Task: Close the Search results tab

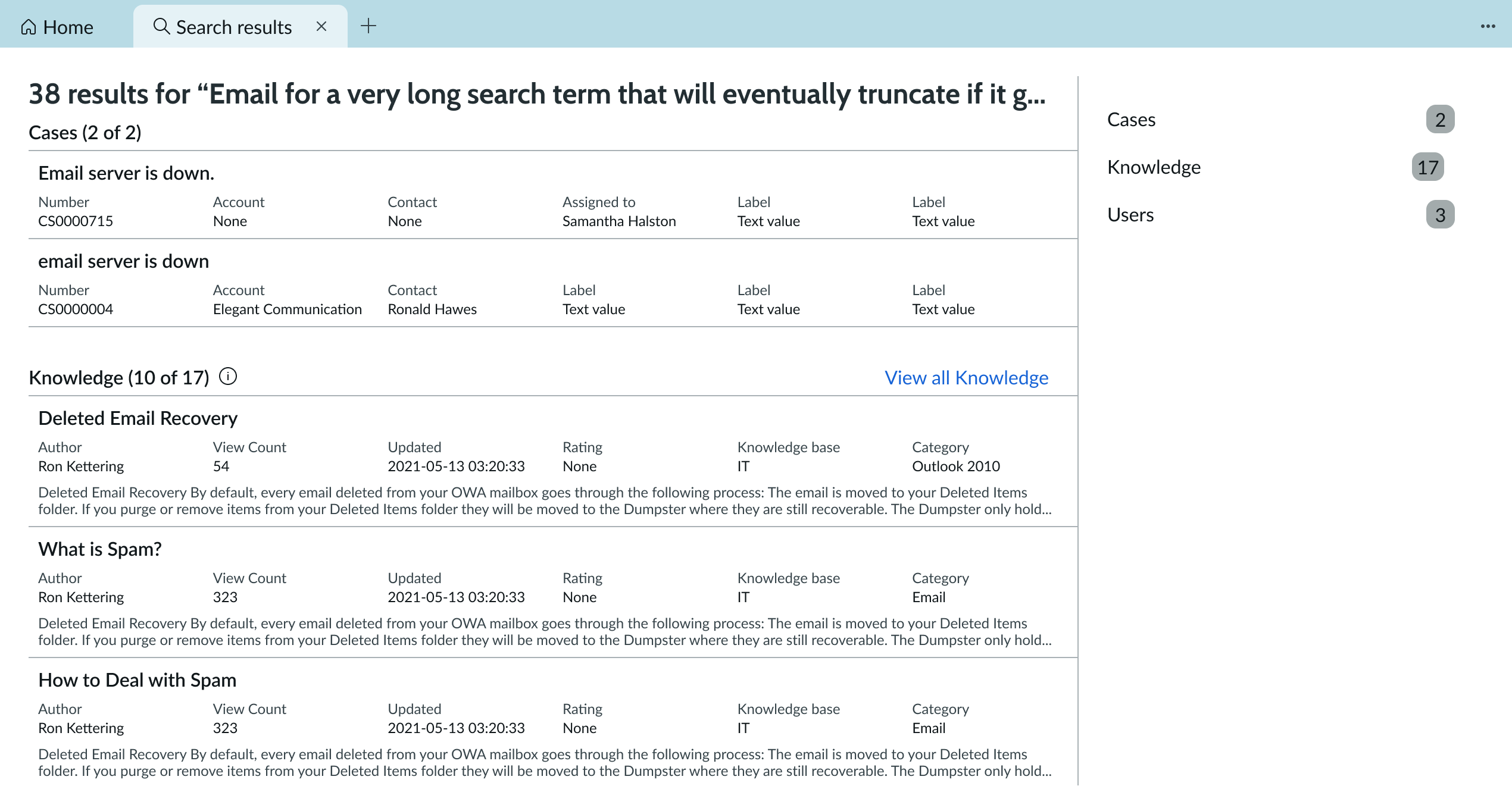Action: pyautogui.click(x=321, y=26)
